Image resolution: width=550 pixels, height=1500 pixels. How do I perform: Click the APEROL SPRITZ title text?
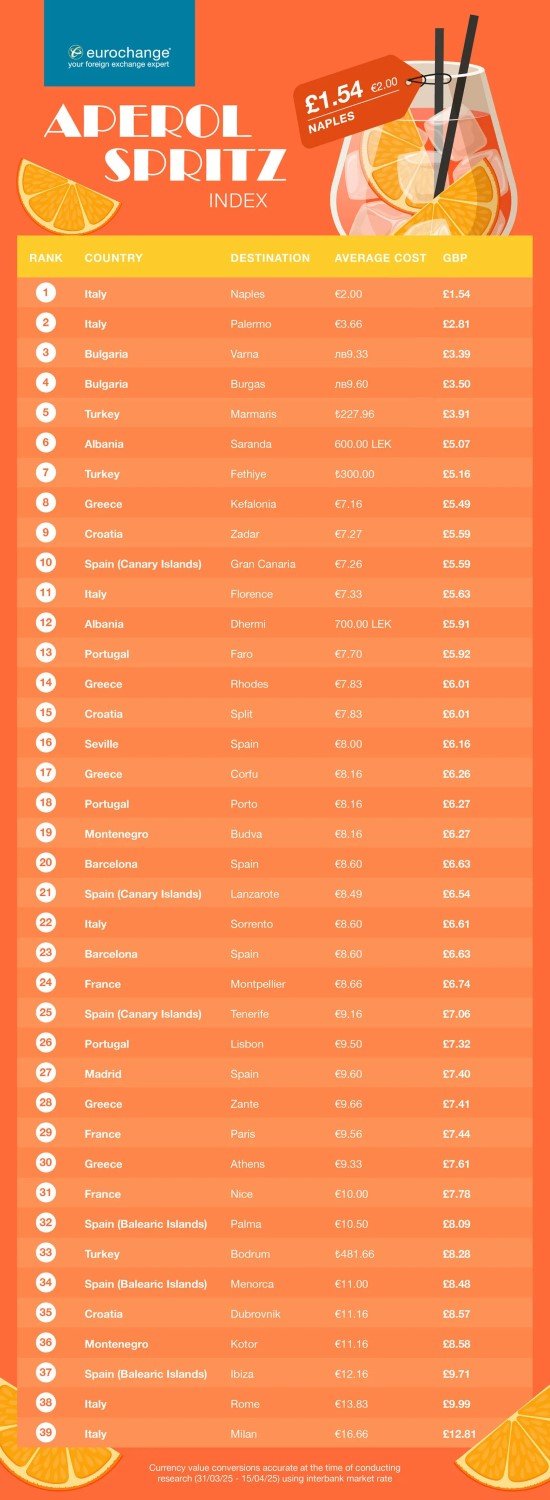pyautogui.click(x=166, y=143)
